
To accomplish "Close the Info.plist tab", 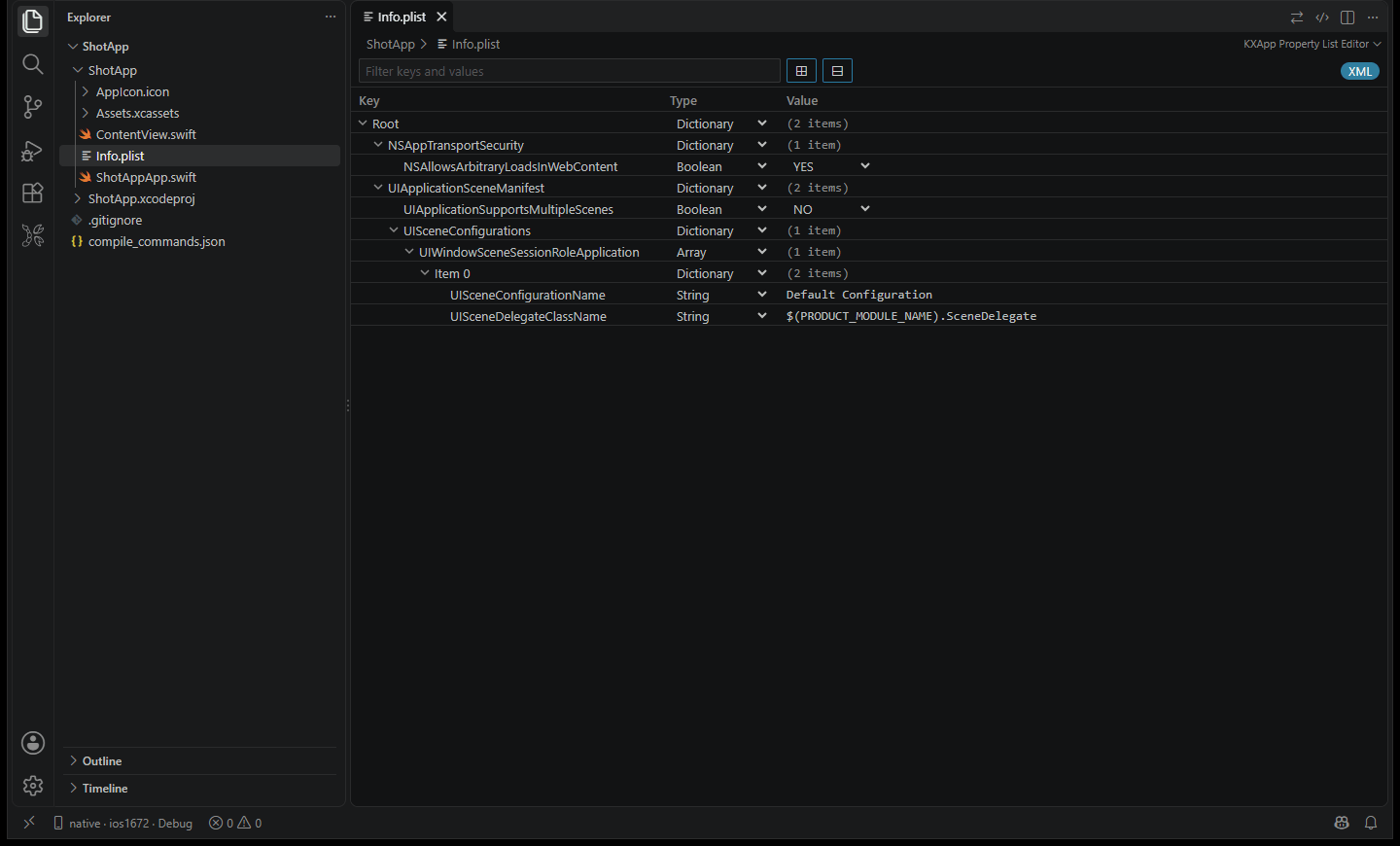I will [441, 17].
